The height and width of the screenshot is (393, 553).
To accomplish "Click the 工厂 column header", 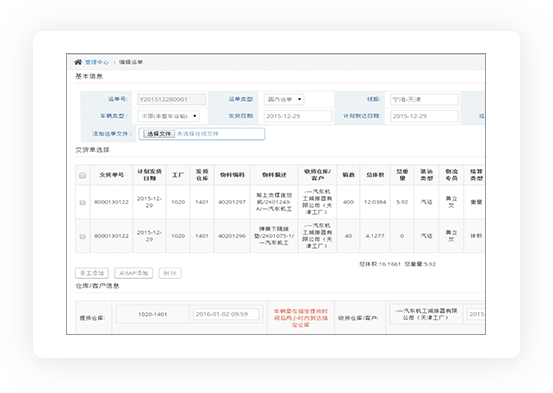I will tap(178, 175).
